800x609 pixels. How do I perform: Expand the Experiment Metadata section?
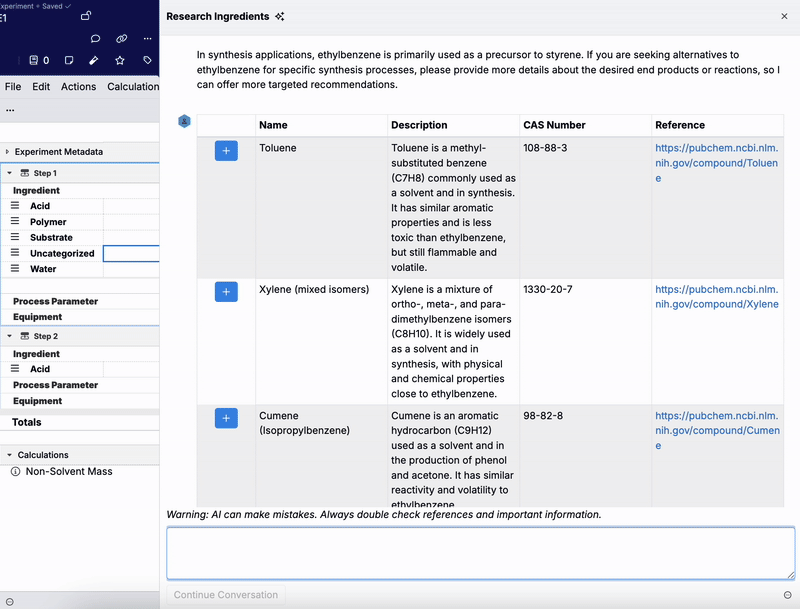click(8, 152)
